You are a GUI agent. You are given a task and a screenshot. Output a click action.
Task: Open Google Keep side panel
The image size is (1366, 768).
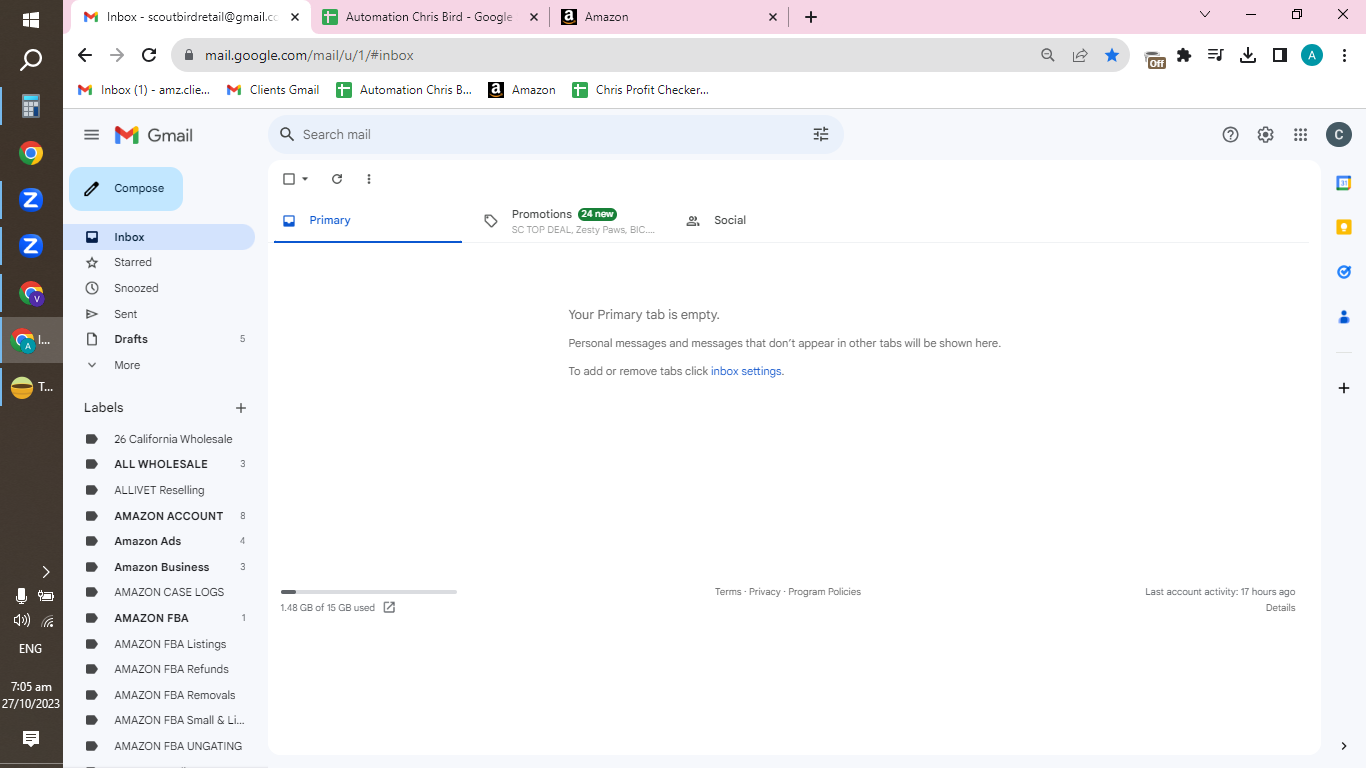point(1344,227)
